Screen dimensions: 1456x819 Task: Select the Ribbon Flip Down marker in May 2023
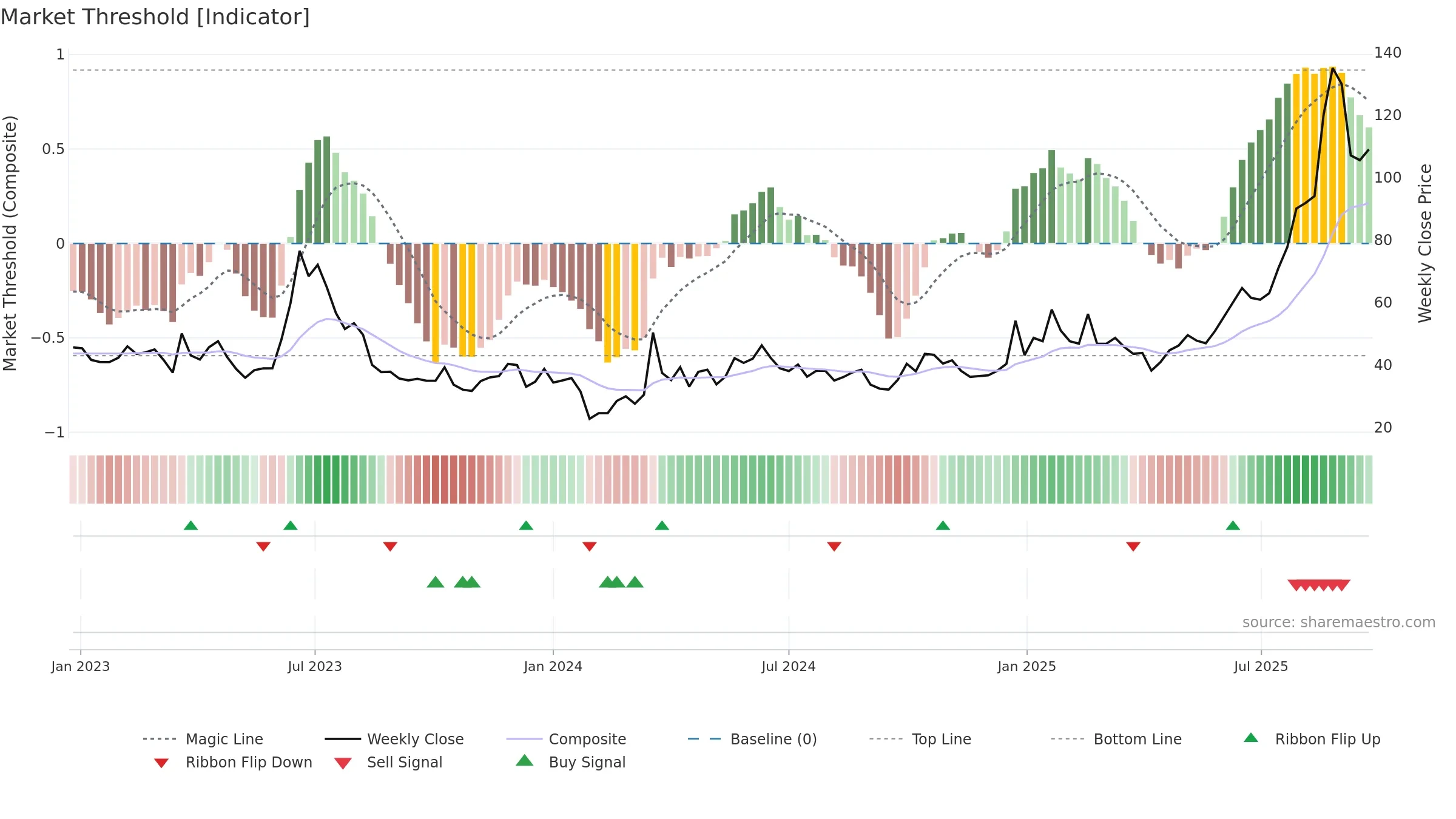pyautogui.click(x=263, y=547)
